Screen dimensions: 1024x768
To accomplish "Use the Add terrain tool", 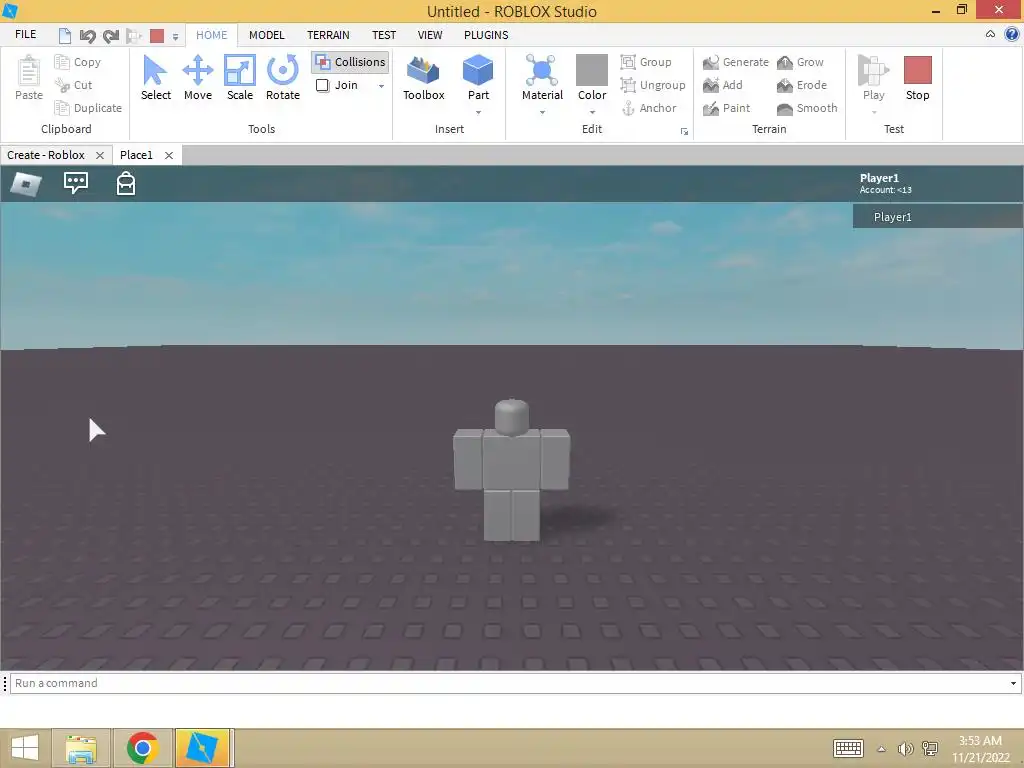I will click(x=723, y=85).
